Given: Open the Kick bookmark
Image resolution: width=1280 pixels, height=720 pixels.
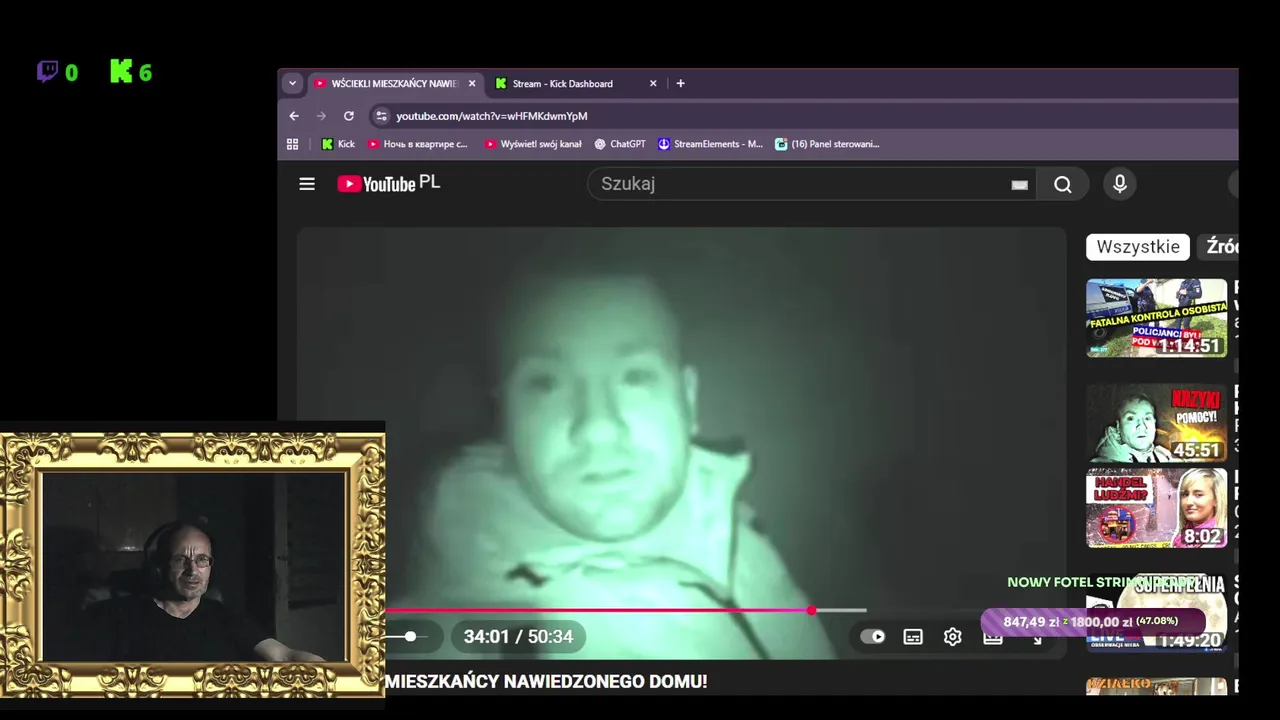Looking at the screenshot, I should pos(338,144).
